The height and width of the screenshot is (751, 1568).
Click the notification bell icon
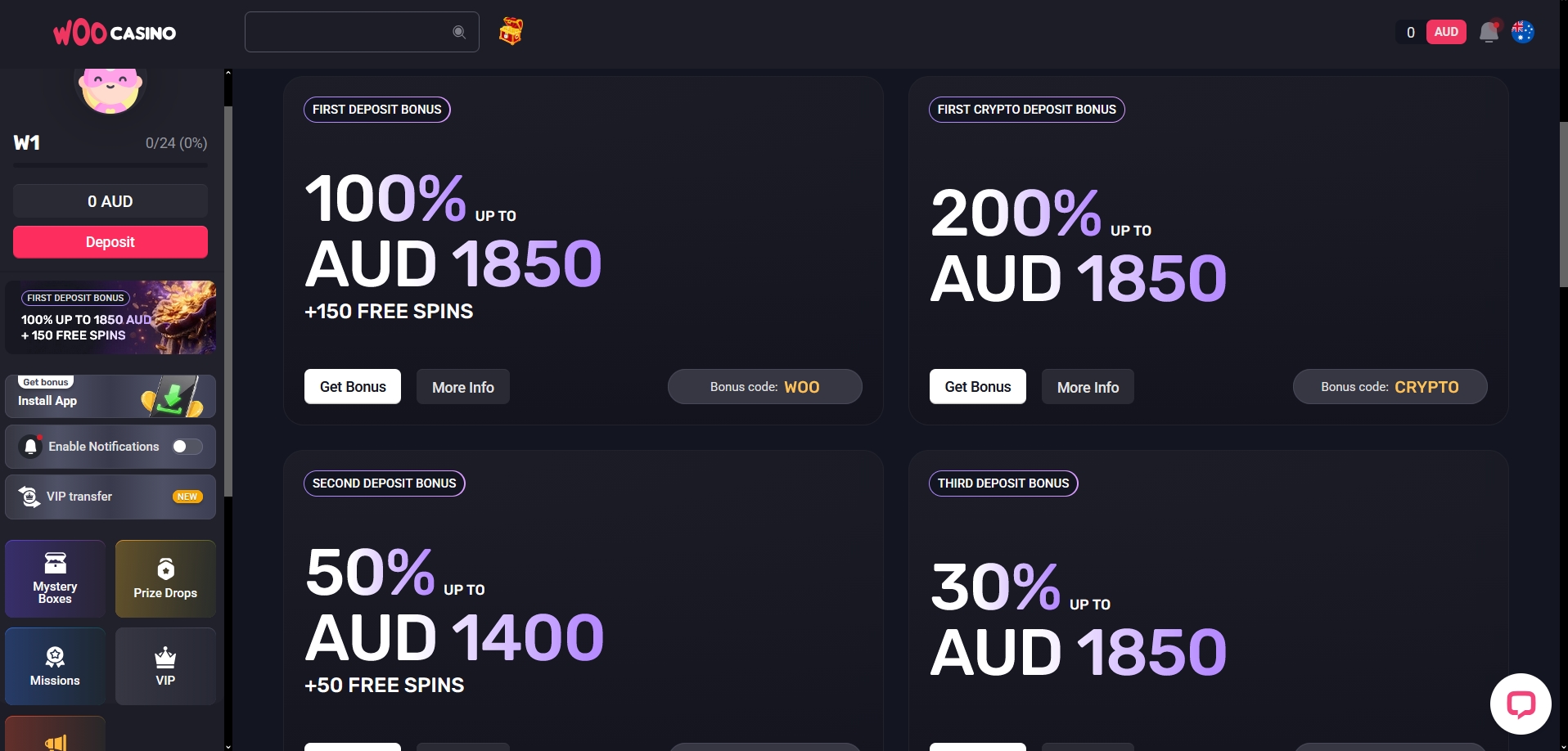click(1489, 32)
